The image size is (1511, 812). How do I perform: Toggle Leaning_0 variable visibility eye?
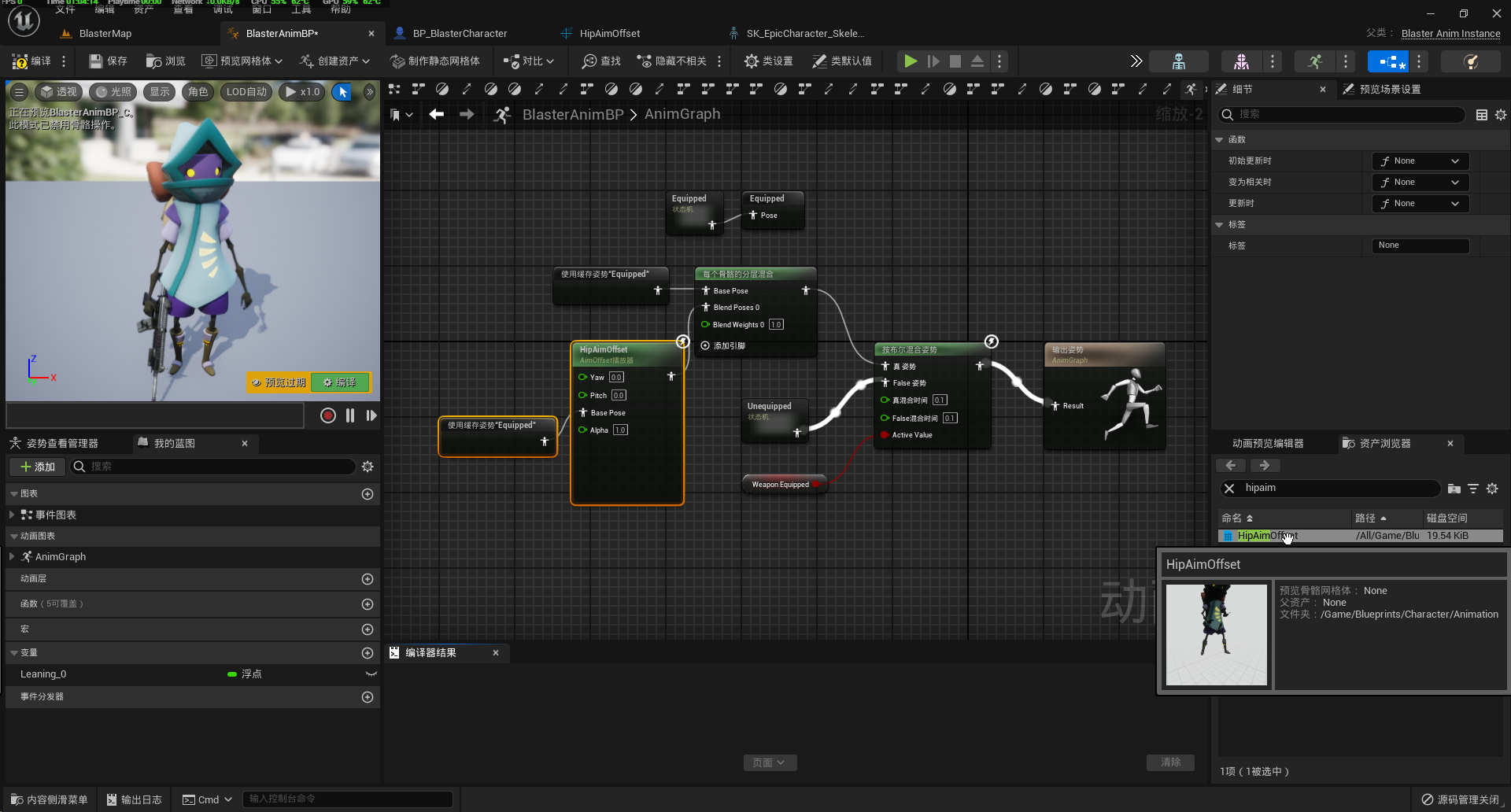[x=371, y=674]
